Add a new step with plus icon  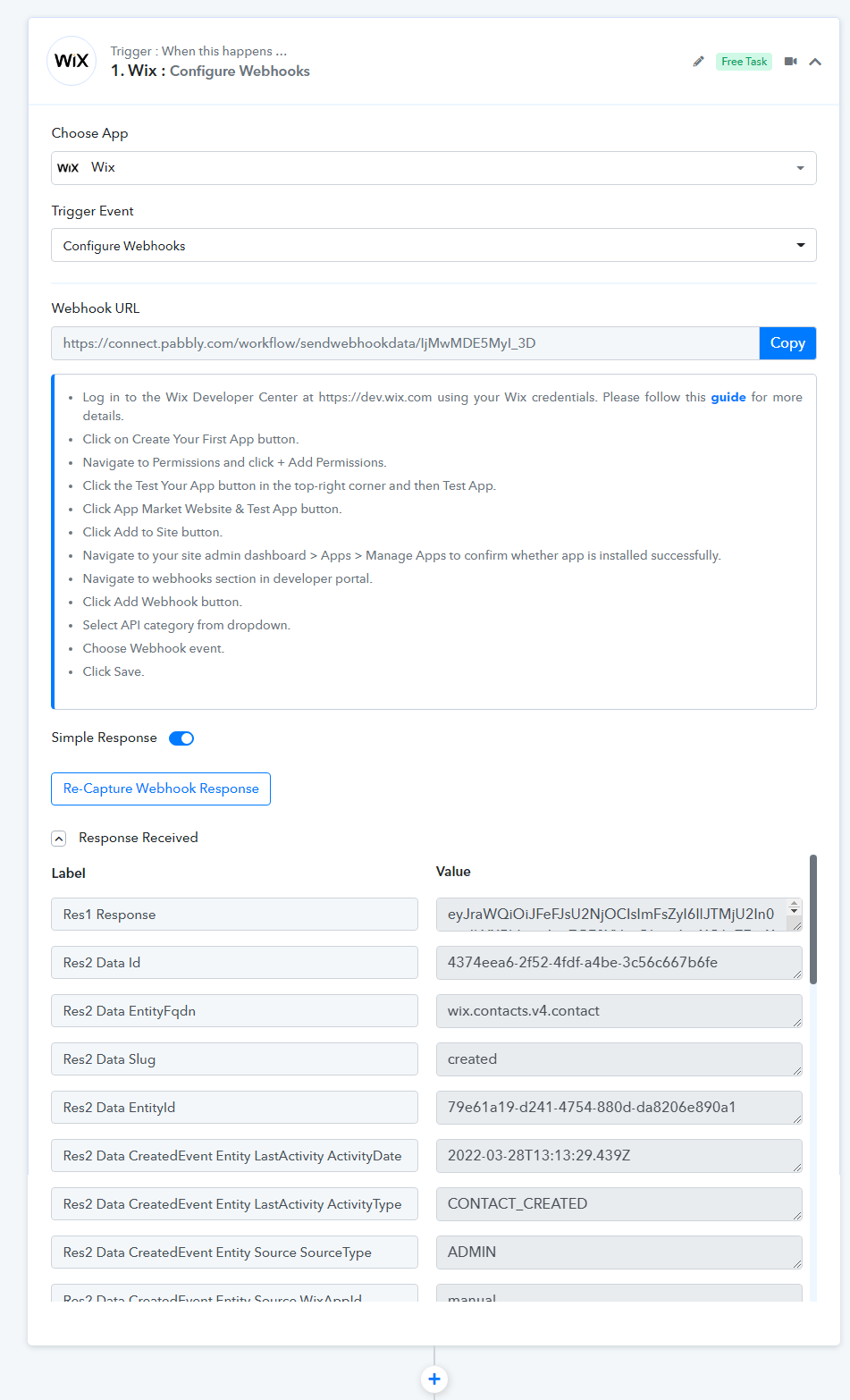[x=434, y=1379]
